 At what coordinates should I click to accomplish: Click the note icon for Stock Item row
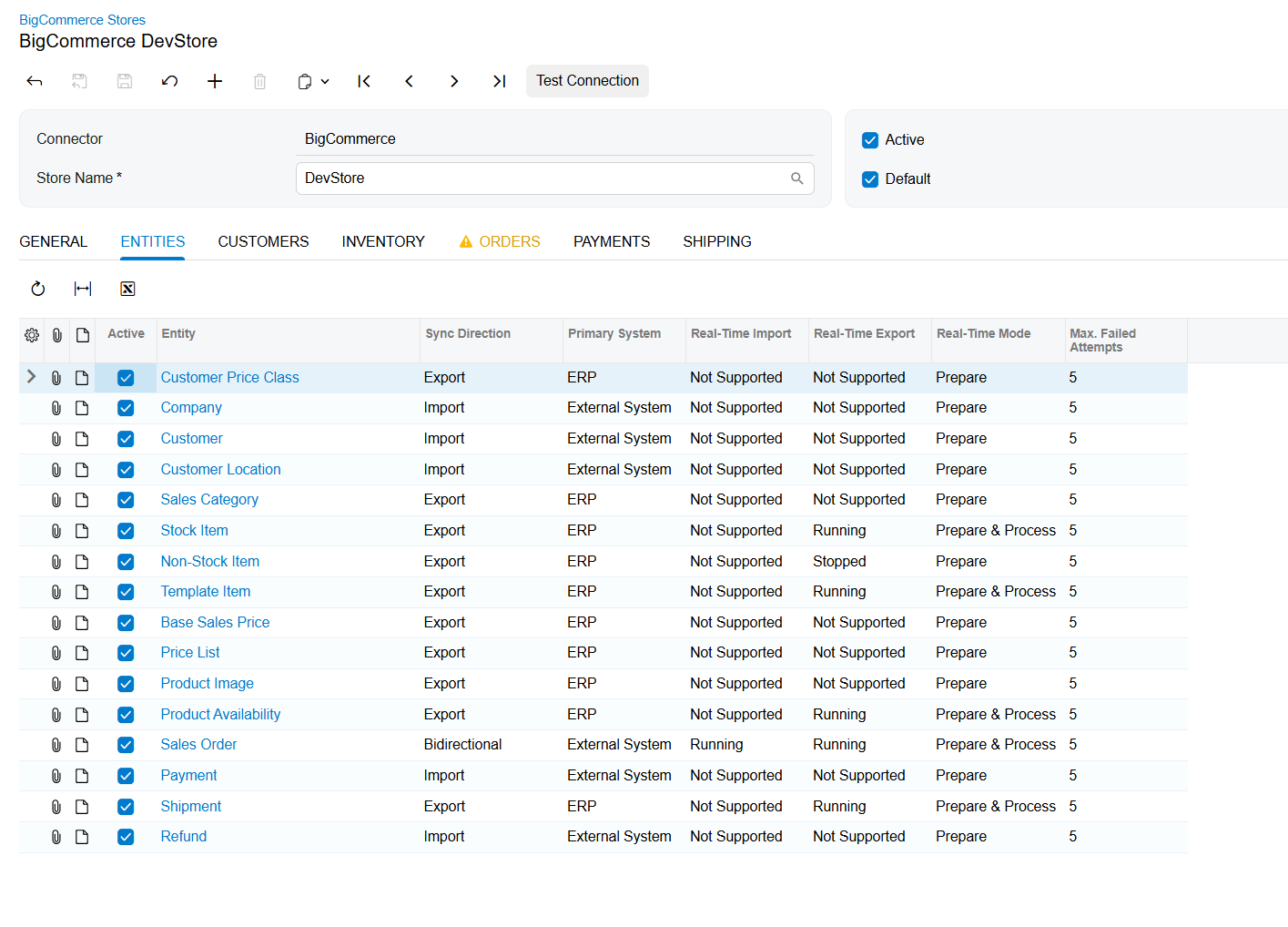82,531
